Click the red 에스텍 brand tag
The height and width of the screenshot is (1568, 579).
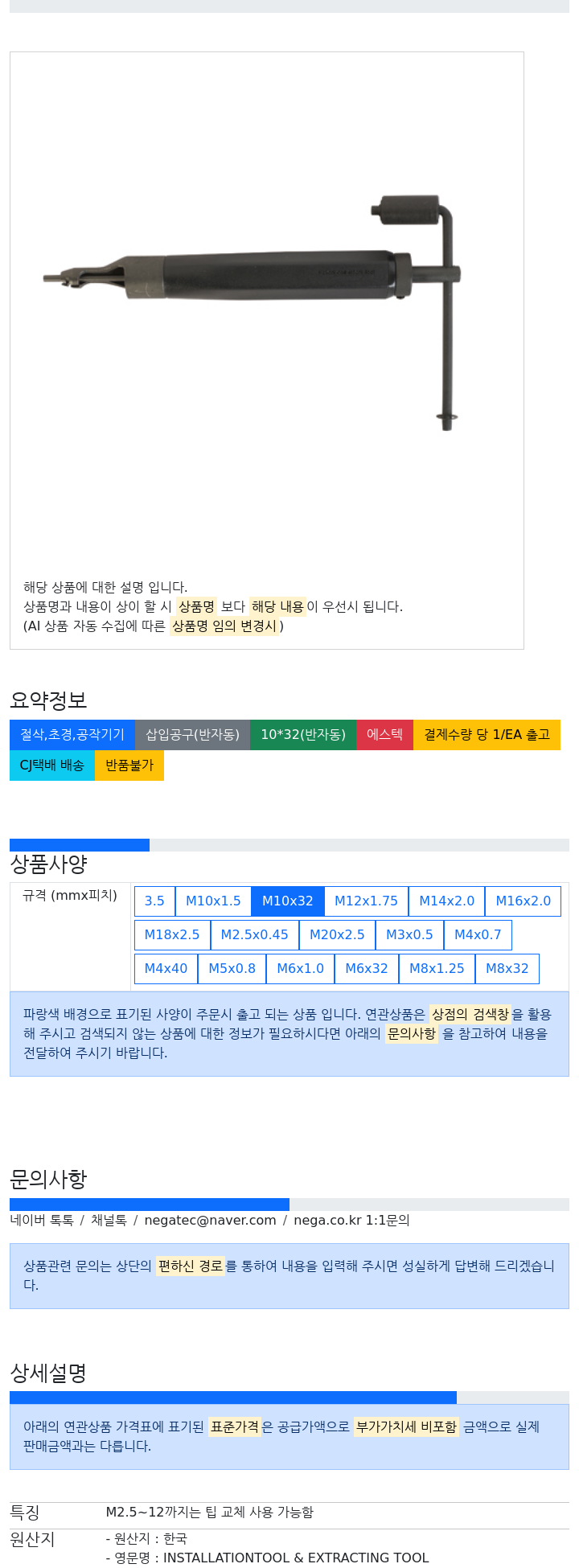(x=384, y=735)
